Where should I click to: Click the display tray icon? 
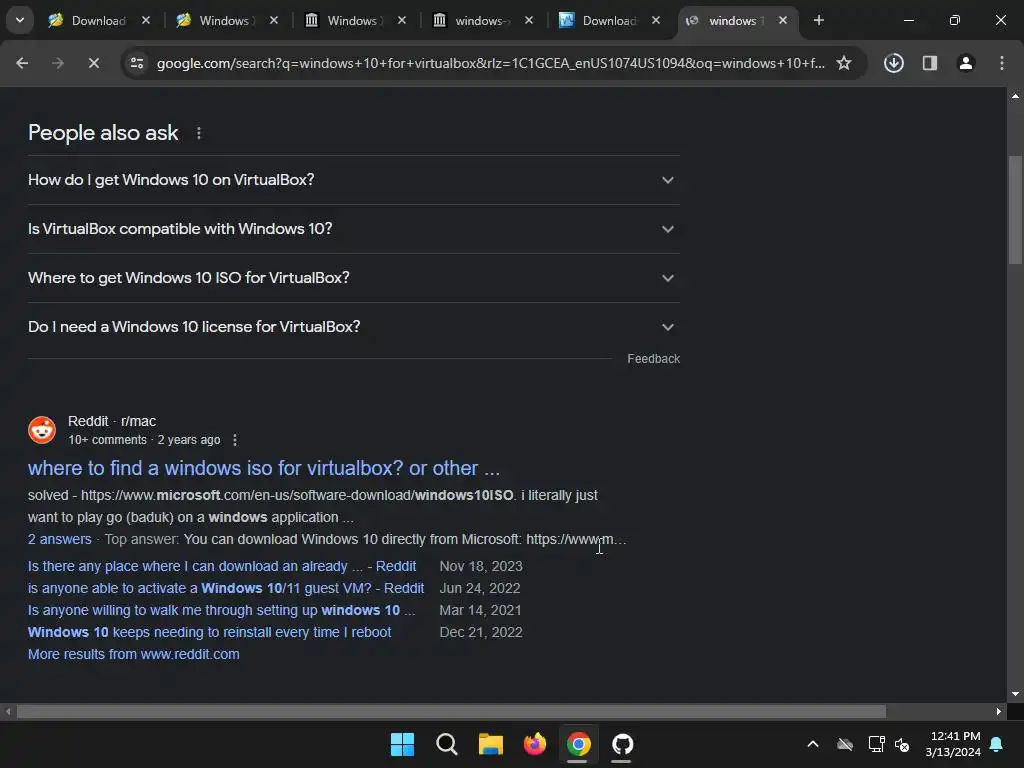pyautogui.click(x=876, y=744)
